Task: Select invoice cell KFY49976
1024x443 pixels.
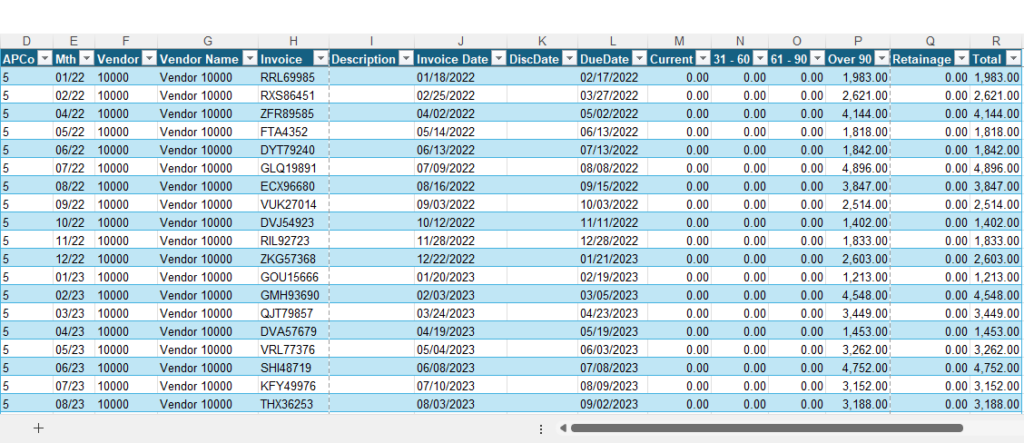Action: point(293,386)
